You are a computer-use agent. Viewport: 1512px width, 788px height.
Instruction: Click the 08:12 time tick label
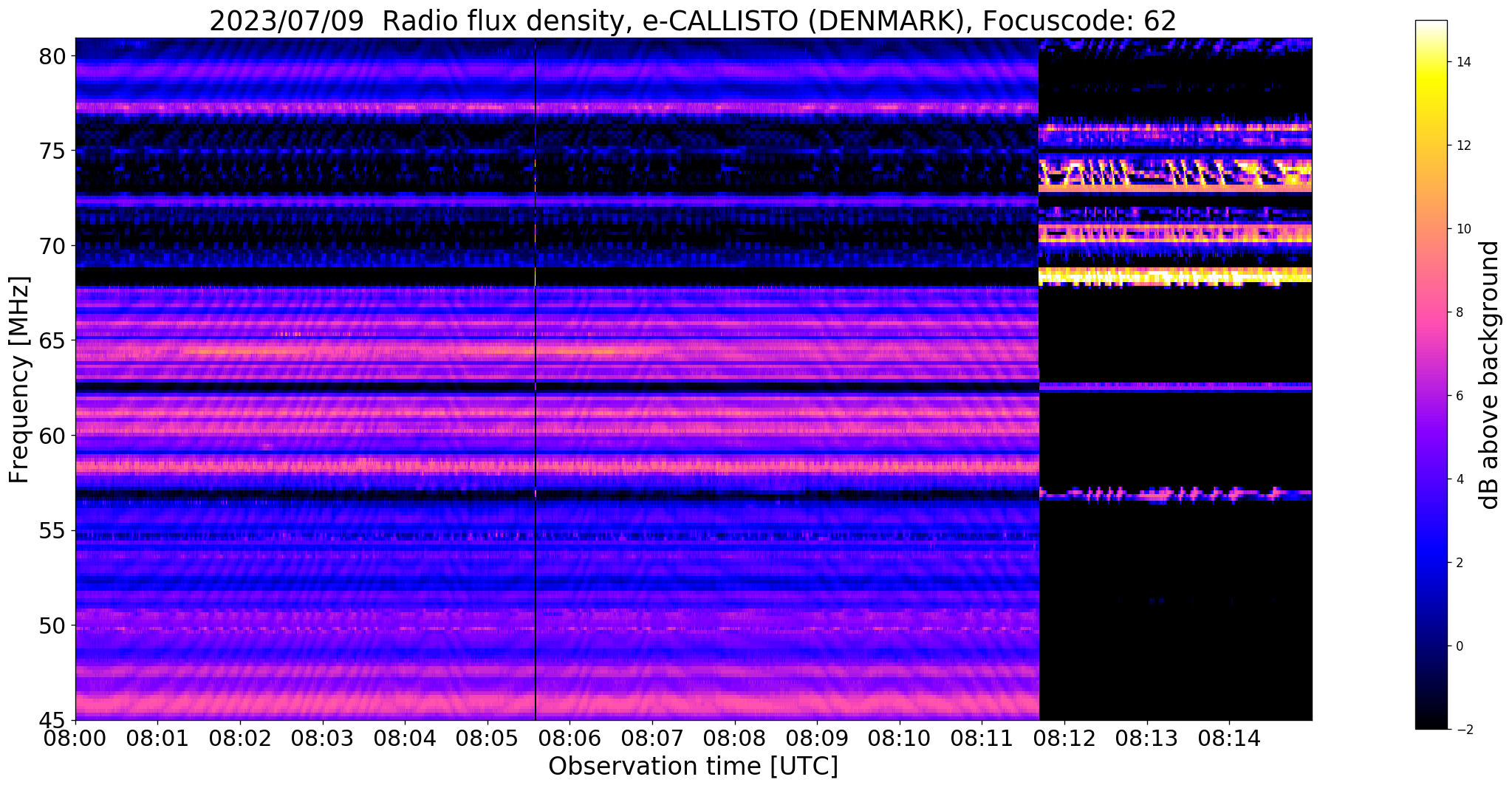coord(1064,738)
